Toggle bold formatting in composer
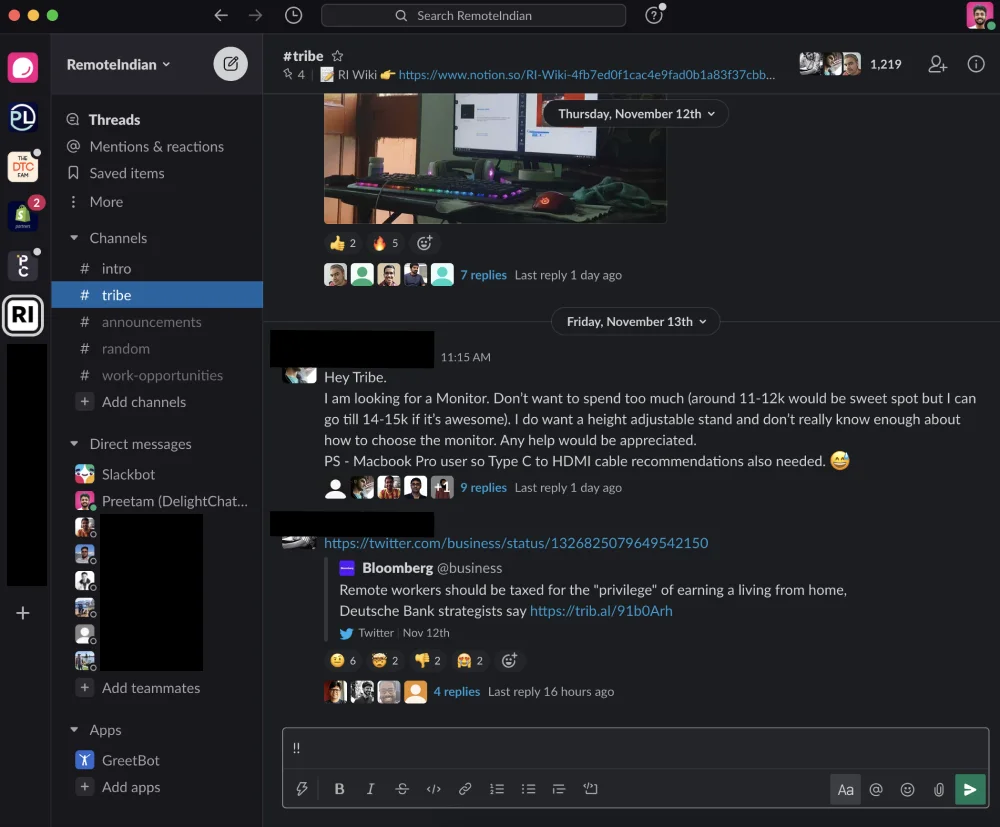The height and width of the screenshot is (827, 1000). 339,789
